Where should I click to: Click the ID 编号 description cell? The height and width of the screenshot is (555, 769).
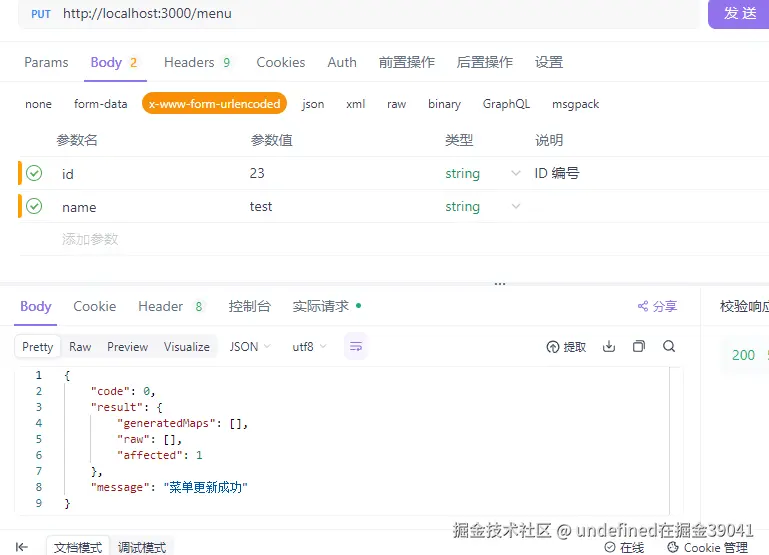pyautogui.click(x=557, y=173)
